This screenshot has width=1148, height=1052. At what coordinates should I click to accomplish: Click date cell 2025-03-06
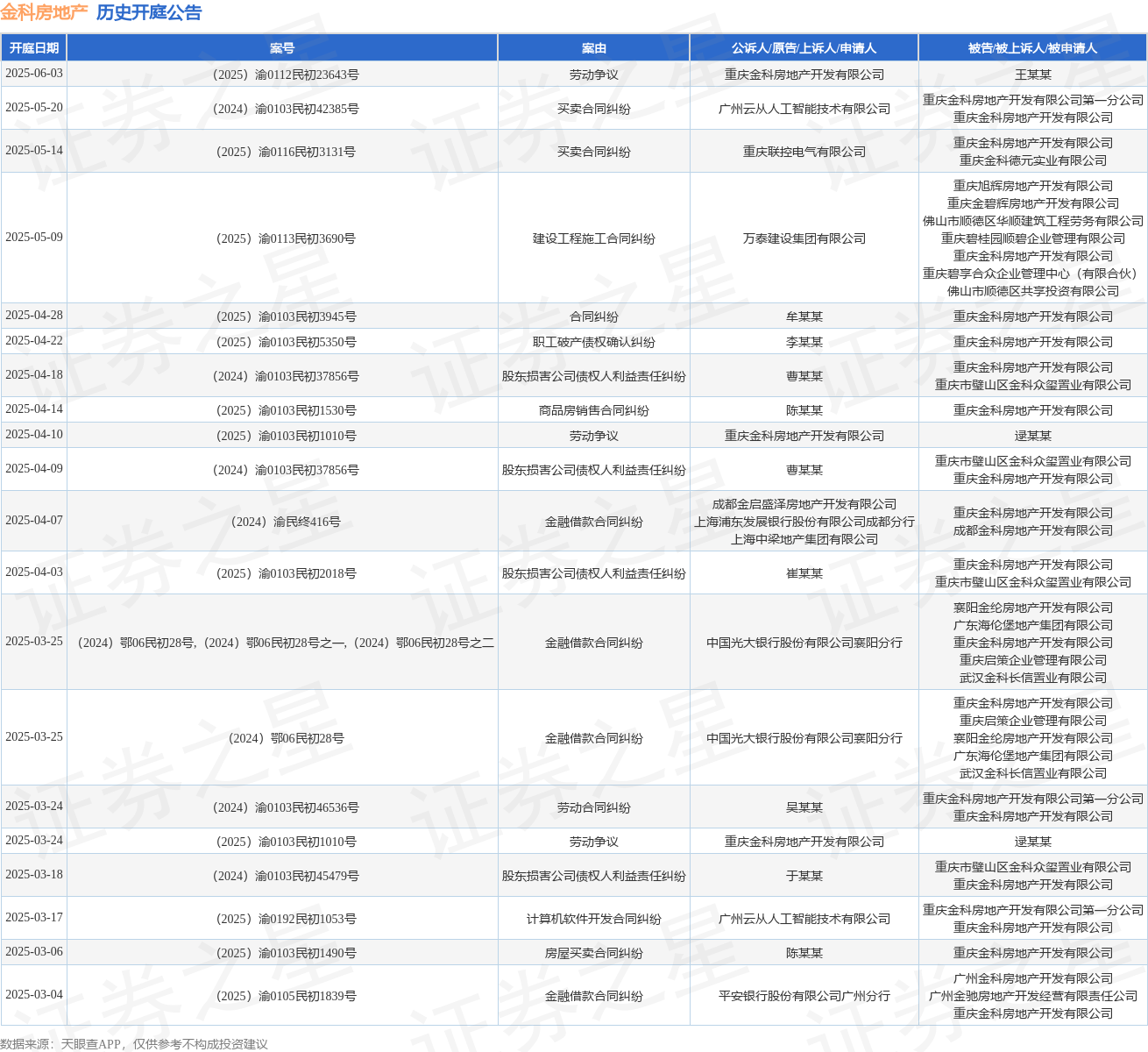(x=34, y=952)
